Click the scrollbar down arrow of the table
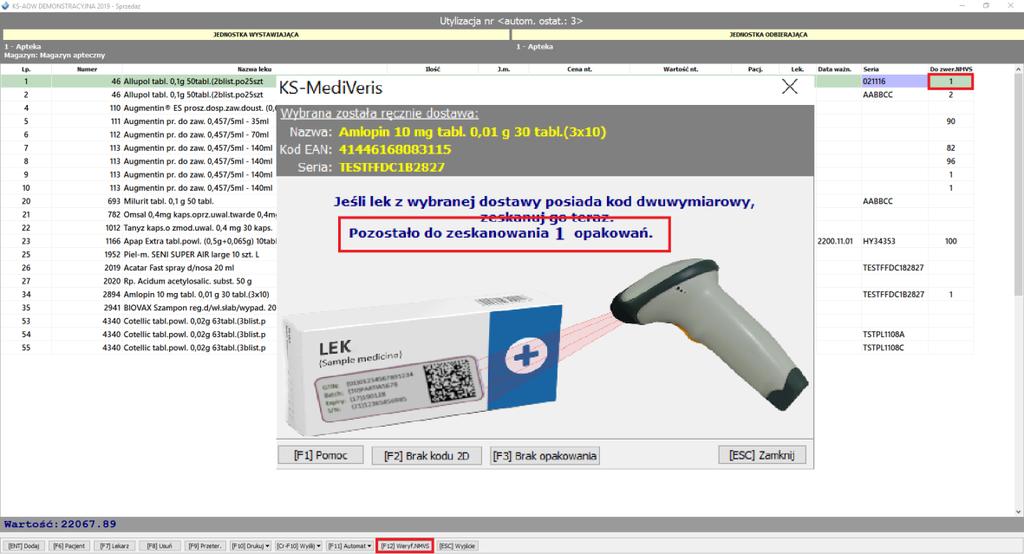The width and height of the screenshot is (1024, 554). click(x=1018, y=512)
